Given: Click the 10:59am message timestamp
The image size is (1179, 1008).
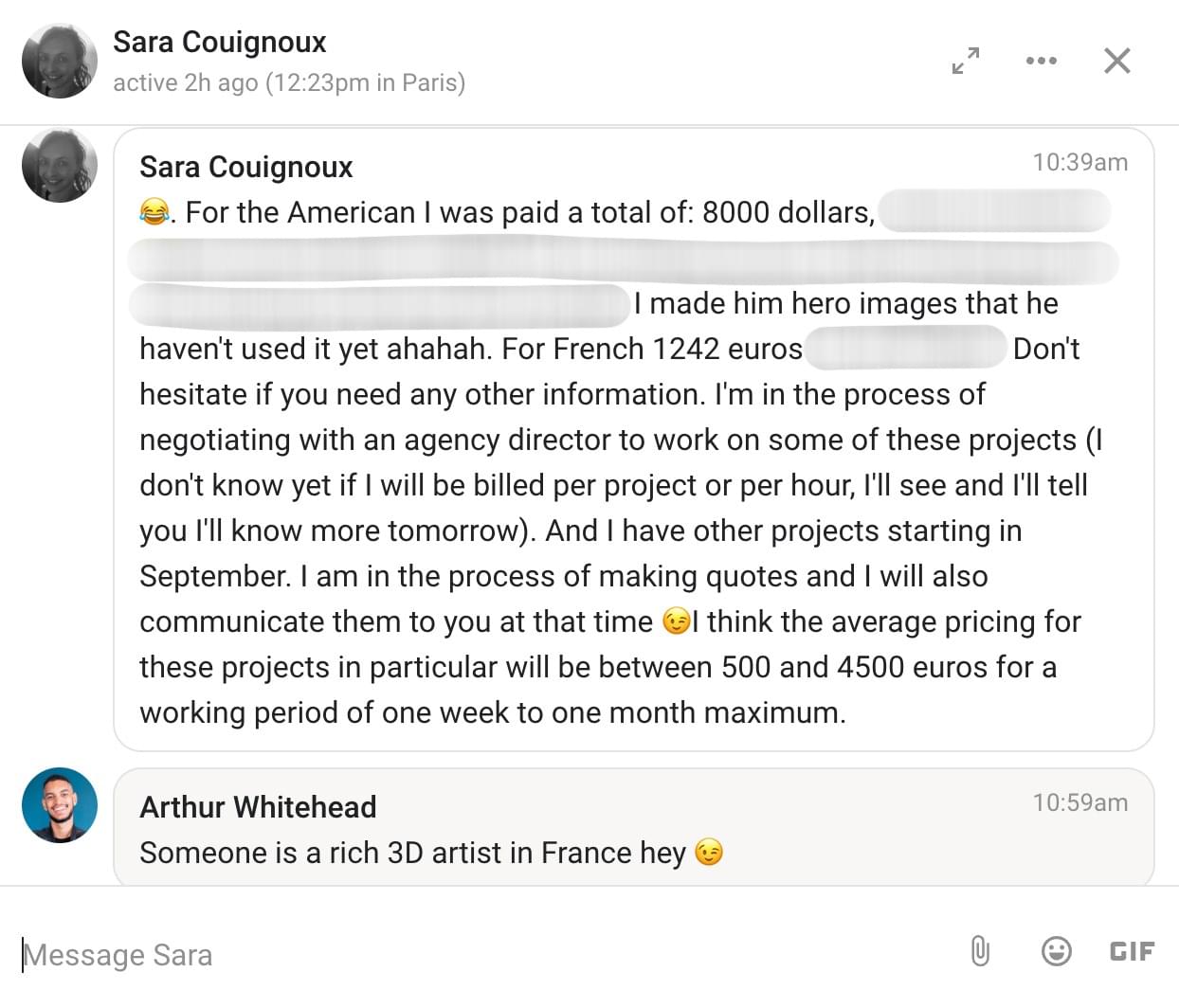Looking at the screenshot, I should [1080, 802].
